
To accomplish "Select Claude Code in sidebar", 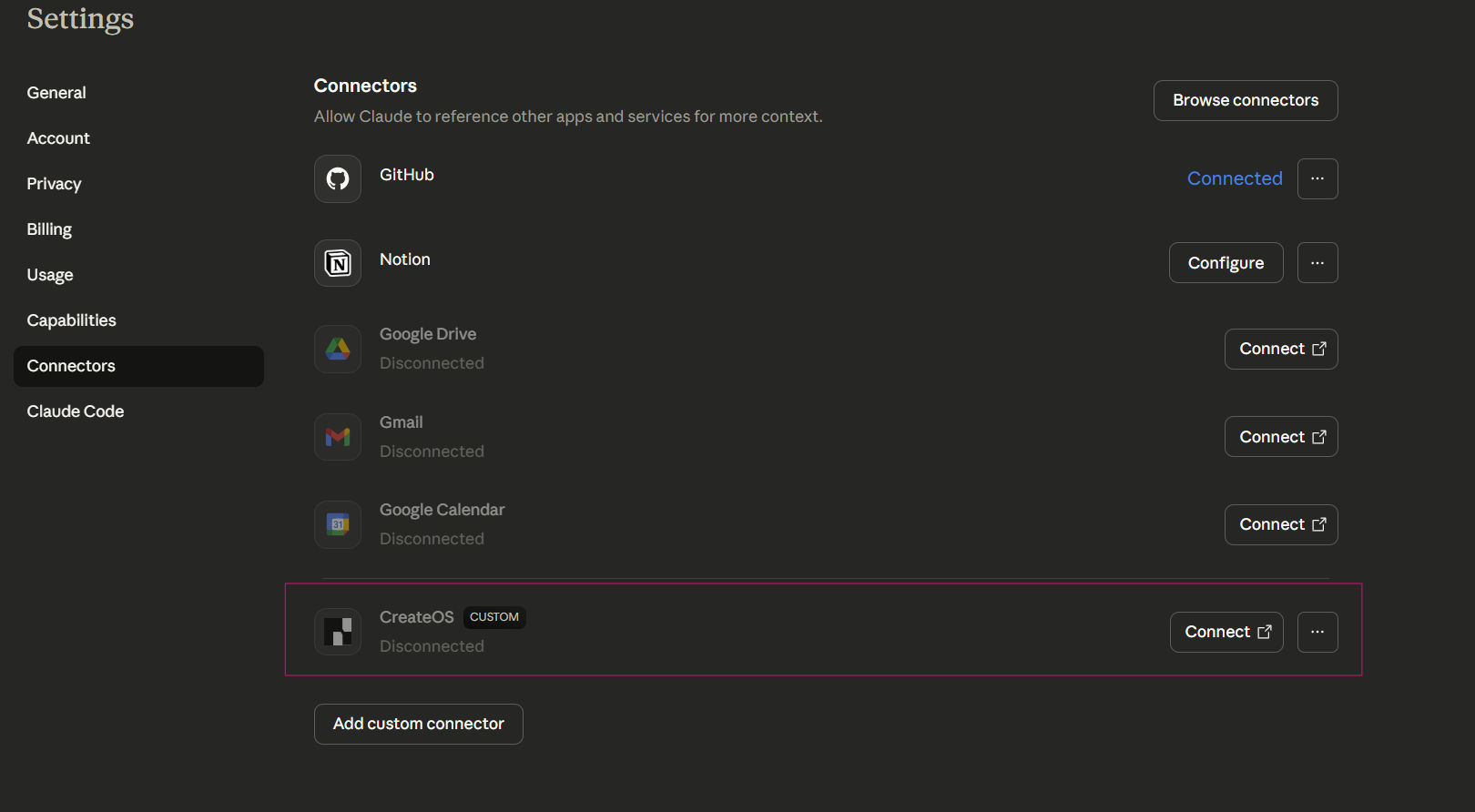I will (x=76, y=411).
